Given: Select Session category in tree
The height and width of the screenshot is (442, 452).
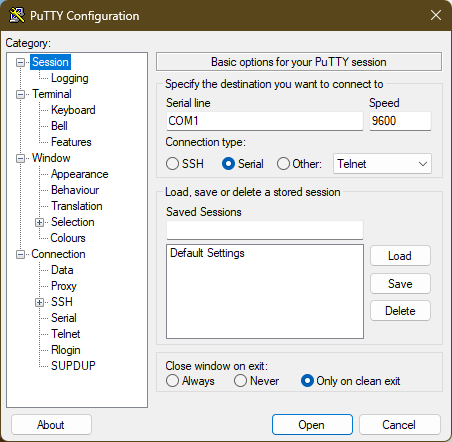Looking at the screenshot, I should point(50,62).
